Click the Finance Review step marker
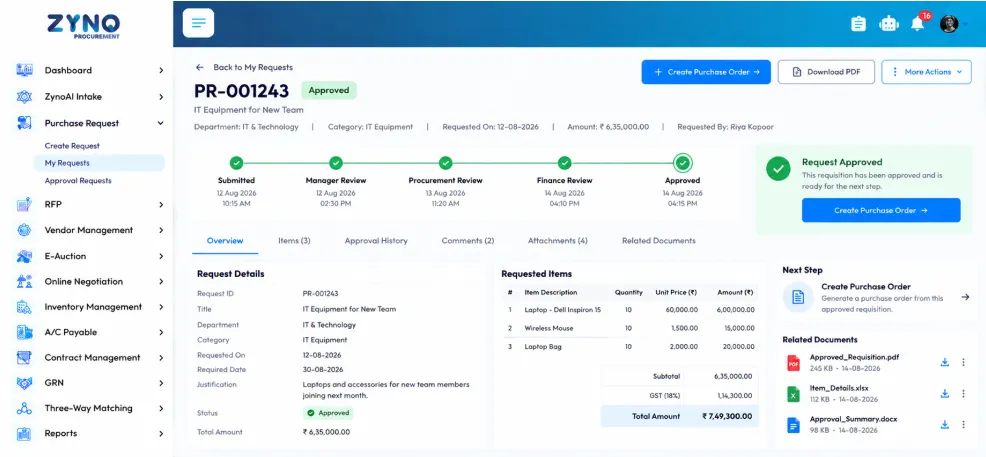The height and width of the screenshot is (457, 986). tap(565, 163)
